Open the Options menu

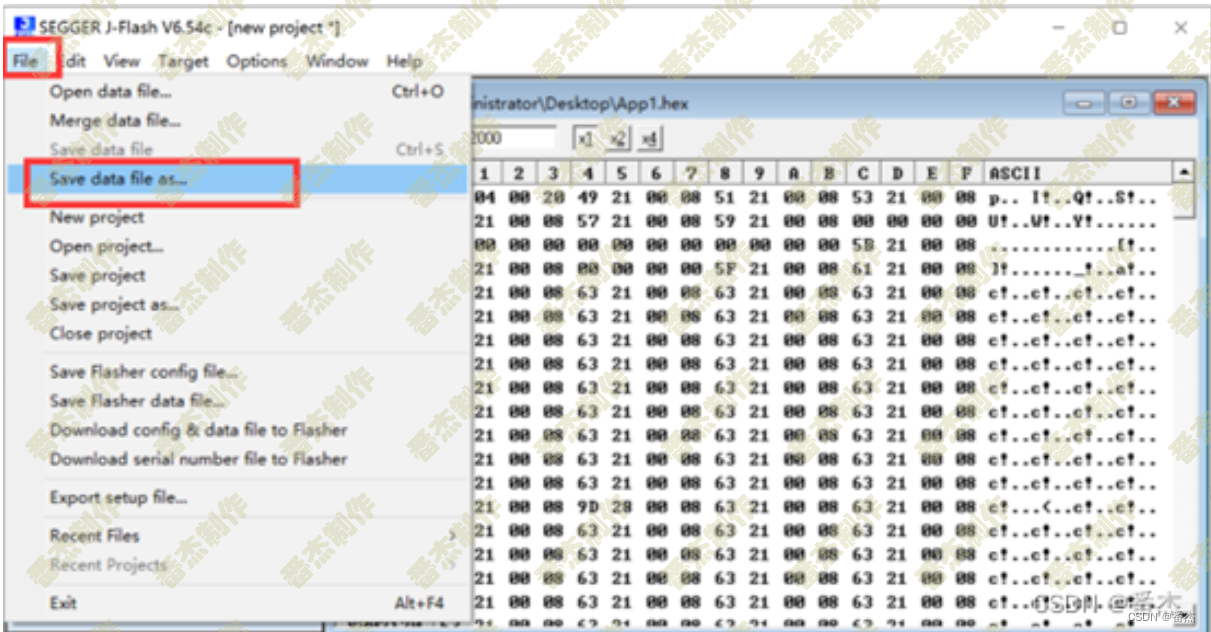tap(256, 61)
